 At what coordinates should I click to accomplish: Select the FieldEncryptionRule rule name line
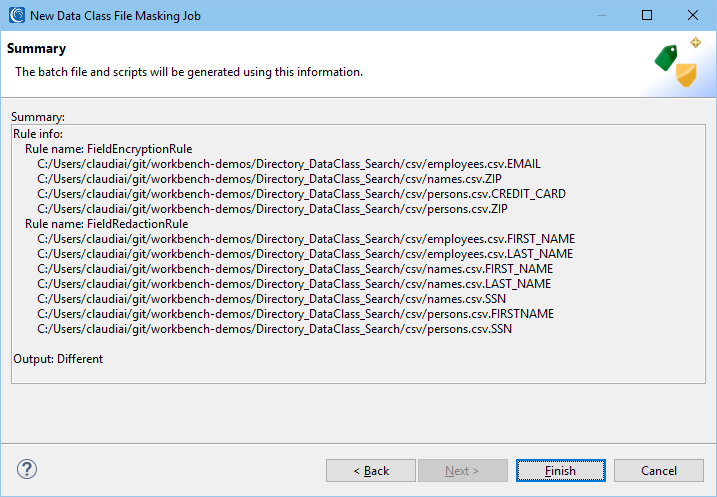point(108,149)
